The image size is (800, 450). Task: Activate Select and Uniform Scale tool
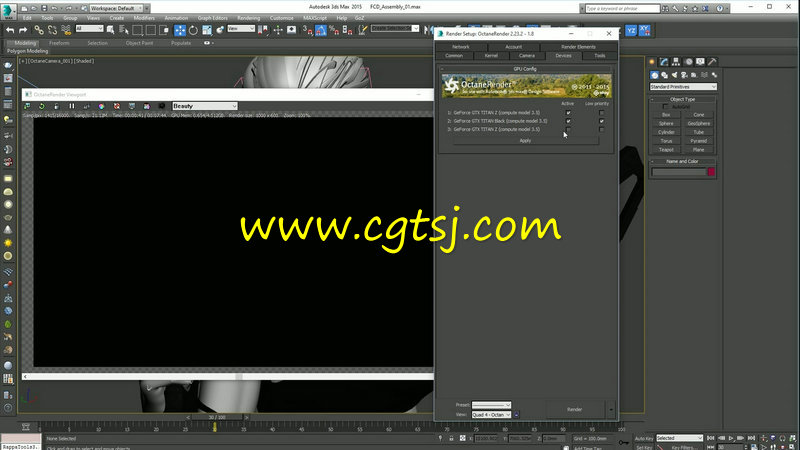pyautogui.click(x=207, y=30)
